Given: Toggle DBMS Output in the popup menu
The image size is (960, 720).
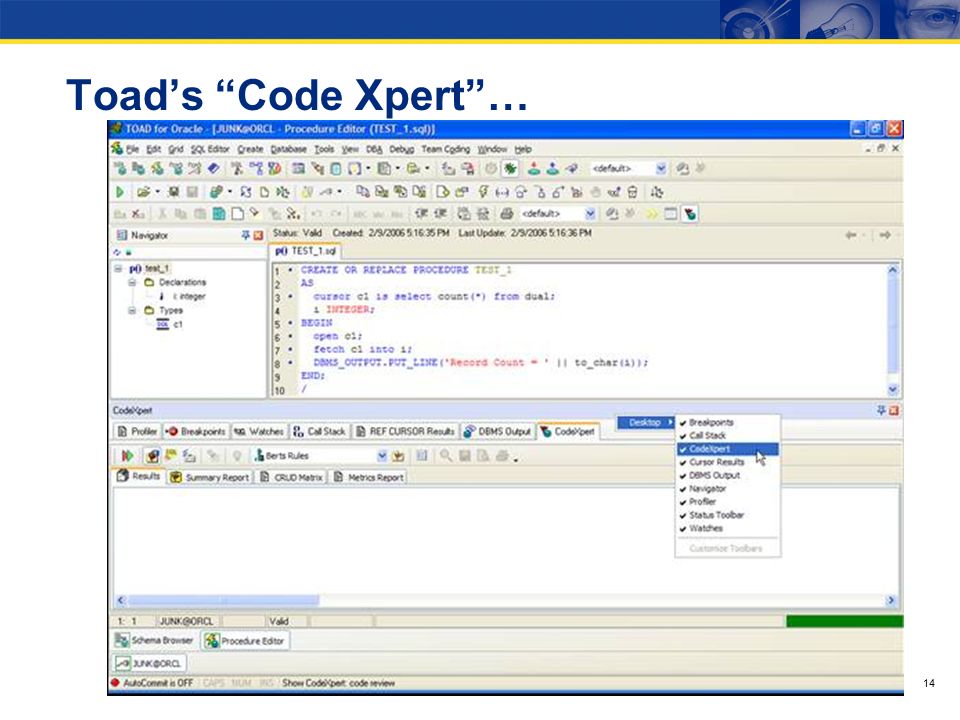Looking at the screenshot, I should coord(727,475).
